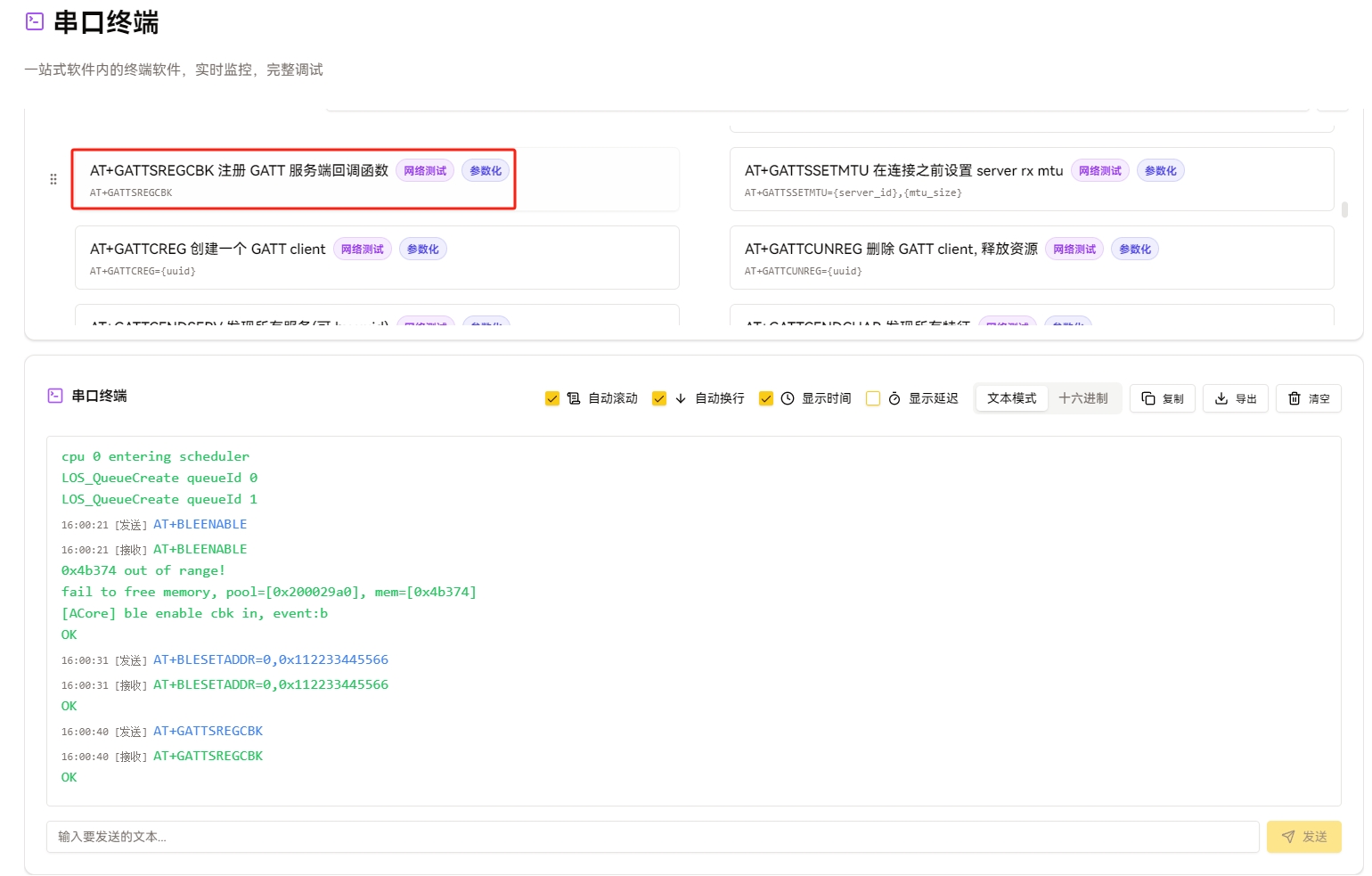
Task: Uncheck the 显示时间 checkbox
Action: tap(766, 398)
